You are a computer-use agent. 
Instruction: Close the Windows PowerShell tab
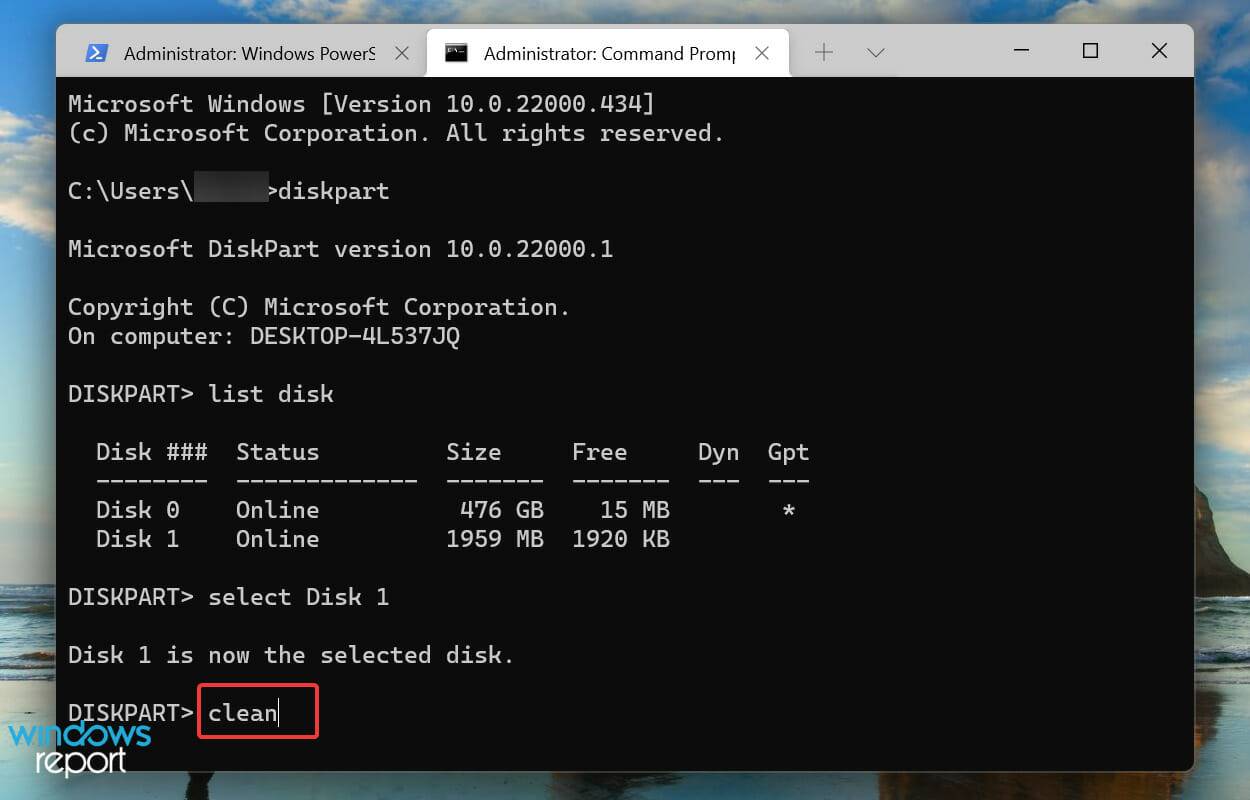click(403, 52)
